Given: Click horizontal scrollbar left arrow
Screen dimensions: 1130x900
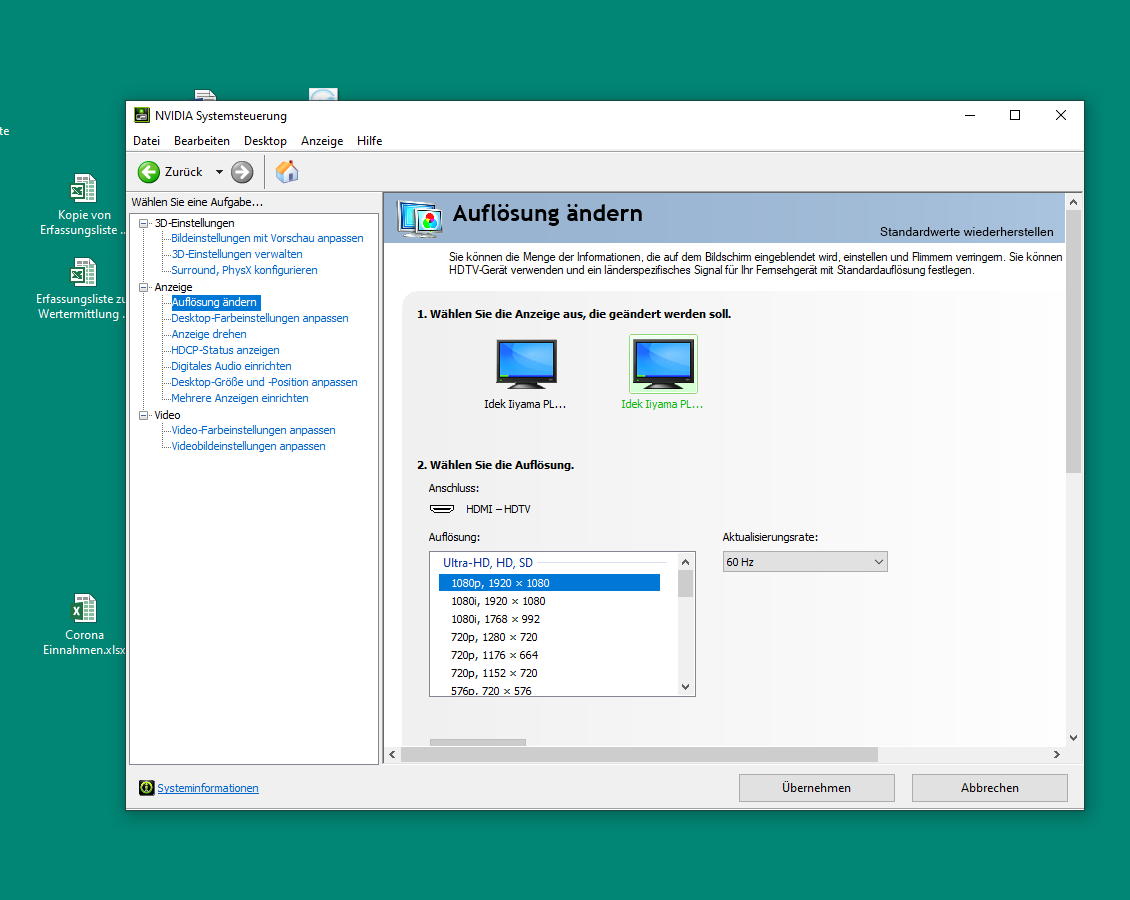Looking at the screenshot, I should [392, 754].
